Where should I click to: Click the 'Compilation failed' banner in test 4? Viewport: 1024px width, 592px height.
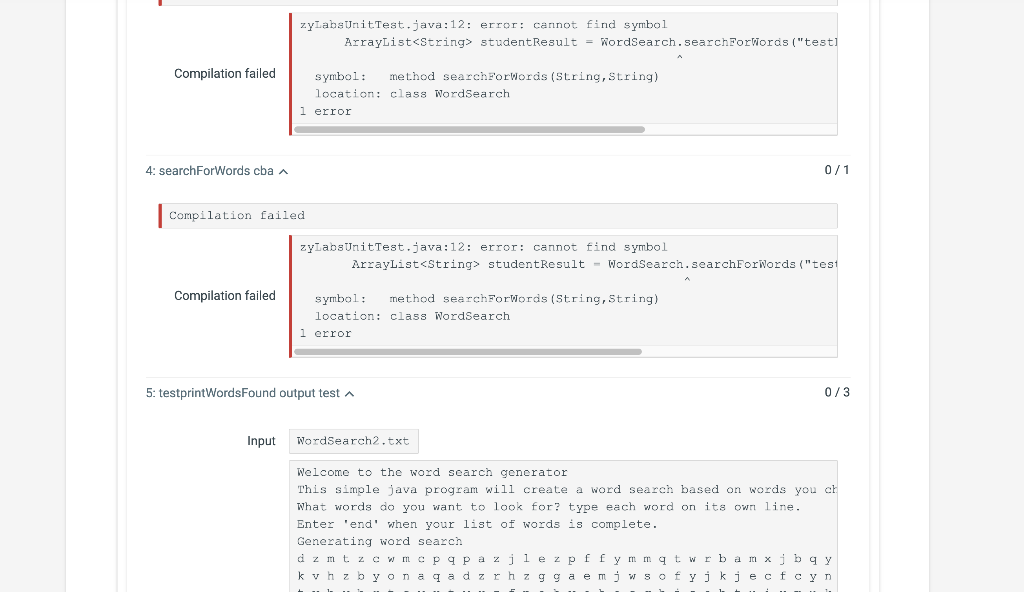pyautogui.click(x=498, y=216)
